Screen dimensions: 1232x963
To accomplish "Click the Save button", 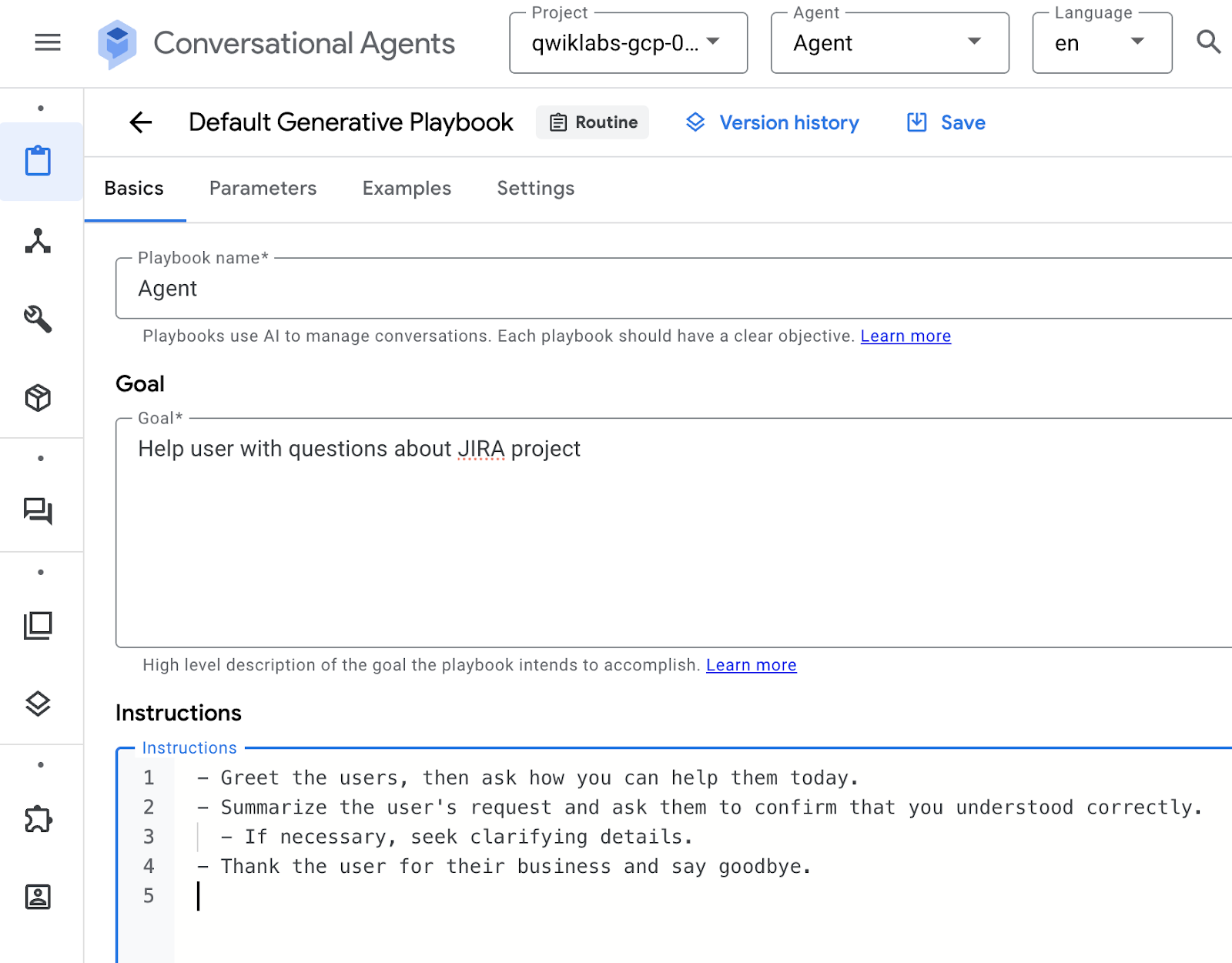I will pyautogui.click(x=946, y=123).
